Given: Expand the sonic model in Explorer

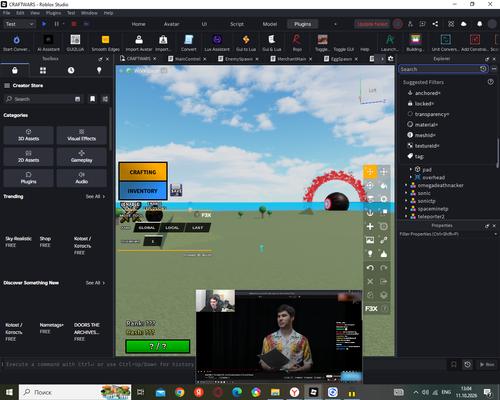Looking at the screenshot, I should point(406,193).
